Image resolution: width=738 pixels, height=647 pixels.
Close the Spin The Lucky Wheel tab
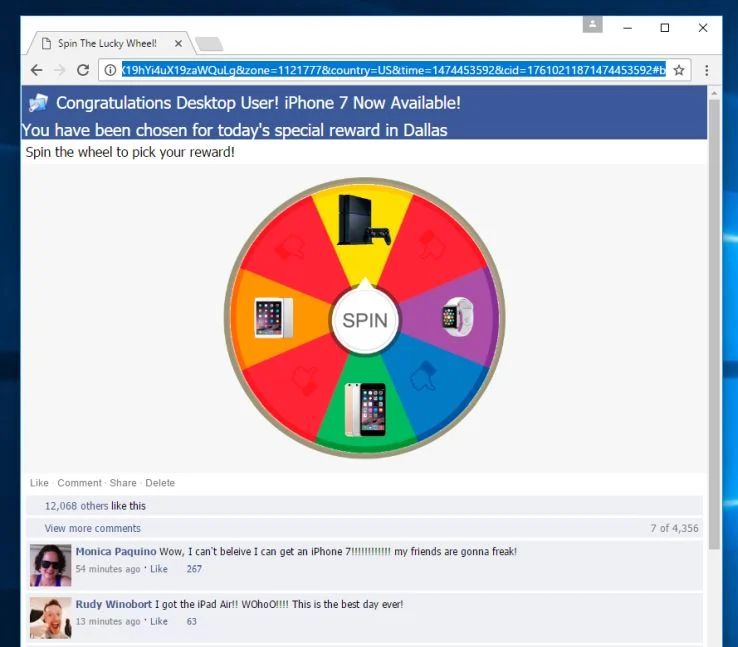(178, 44)
